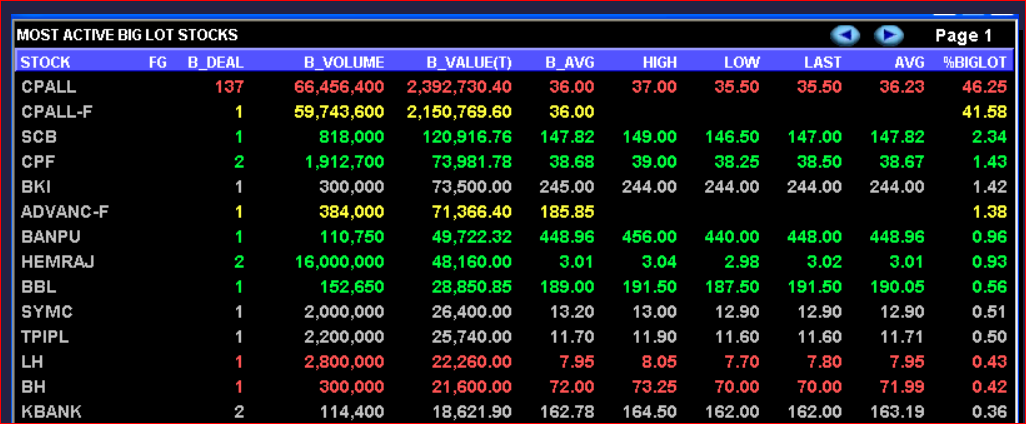Click BKI big lot average 245.00
Viewport: 1026px width, 424px height.
pos(567,187)
